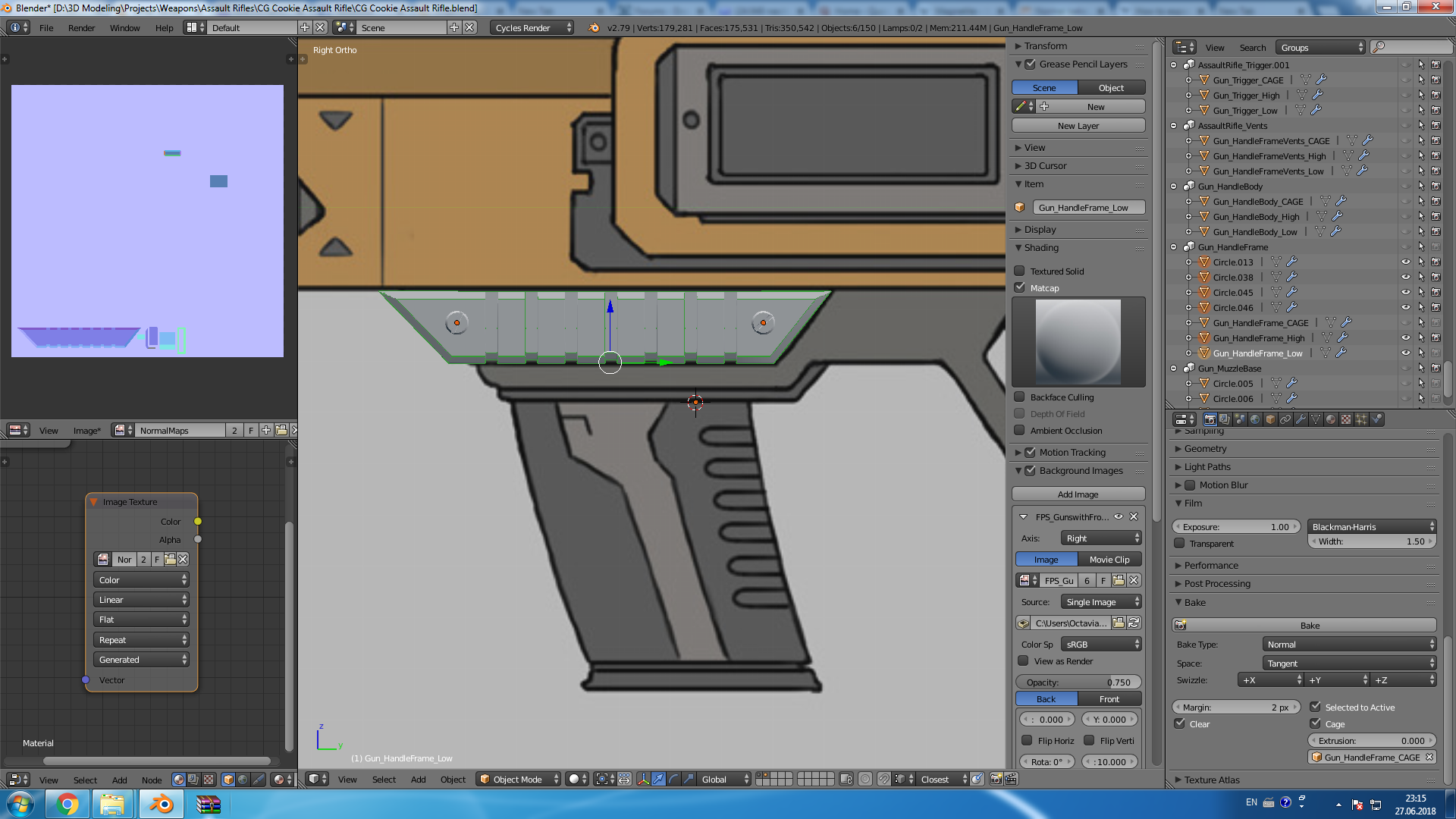Toggle visibility of Gun_HandleFrame_High

point(1405,338)
